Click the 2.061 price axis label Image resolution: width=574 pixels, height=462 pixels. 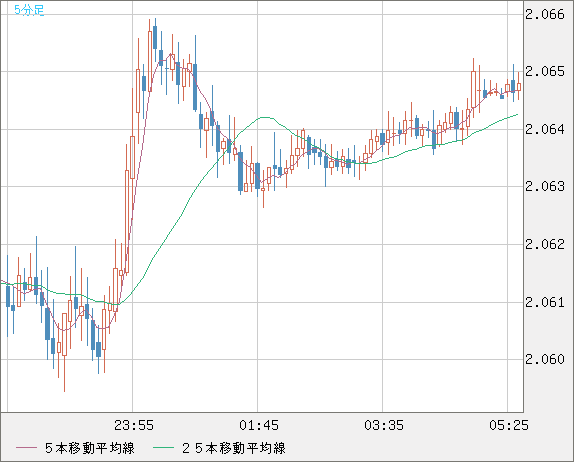(x=545, y=302)
